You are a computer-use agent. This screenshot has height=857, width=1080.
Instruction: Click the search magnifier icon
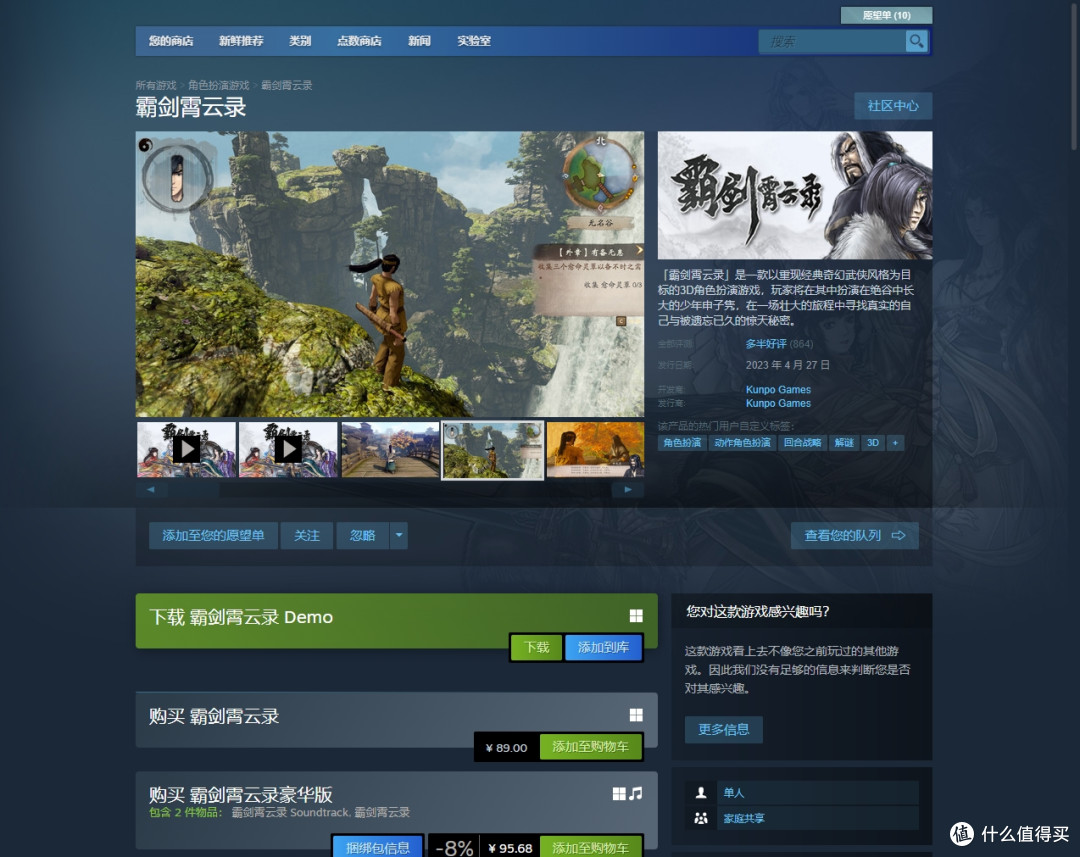tap(916, 41)
